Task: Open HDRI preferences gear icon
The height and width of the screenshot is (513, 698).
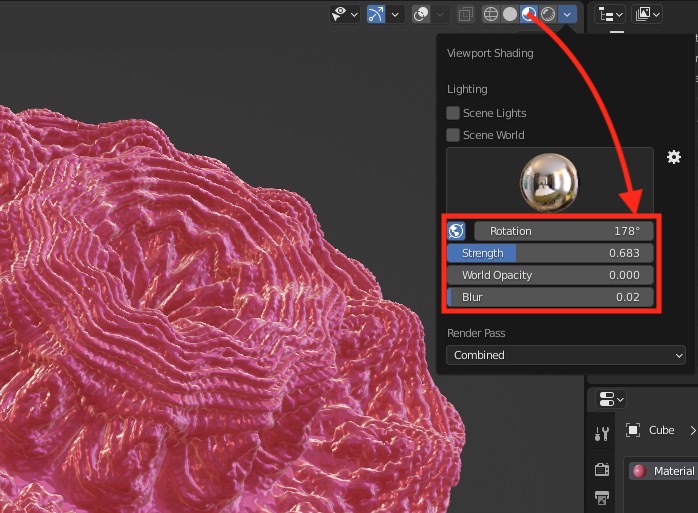Action: tap(674, 157)
